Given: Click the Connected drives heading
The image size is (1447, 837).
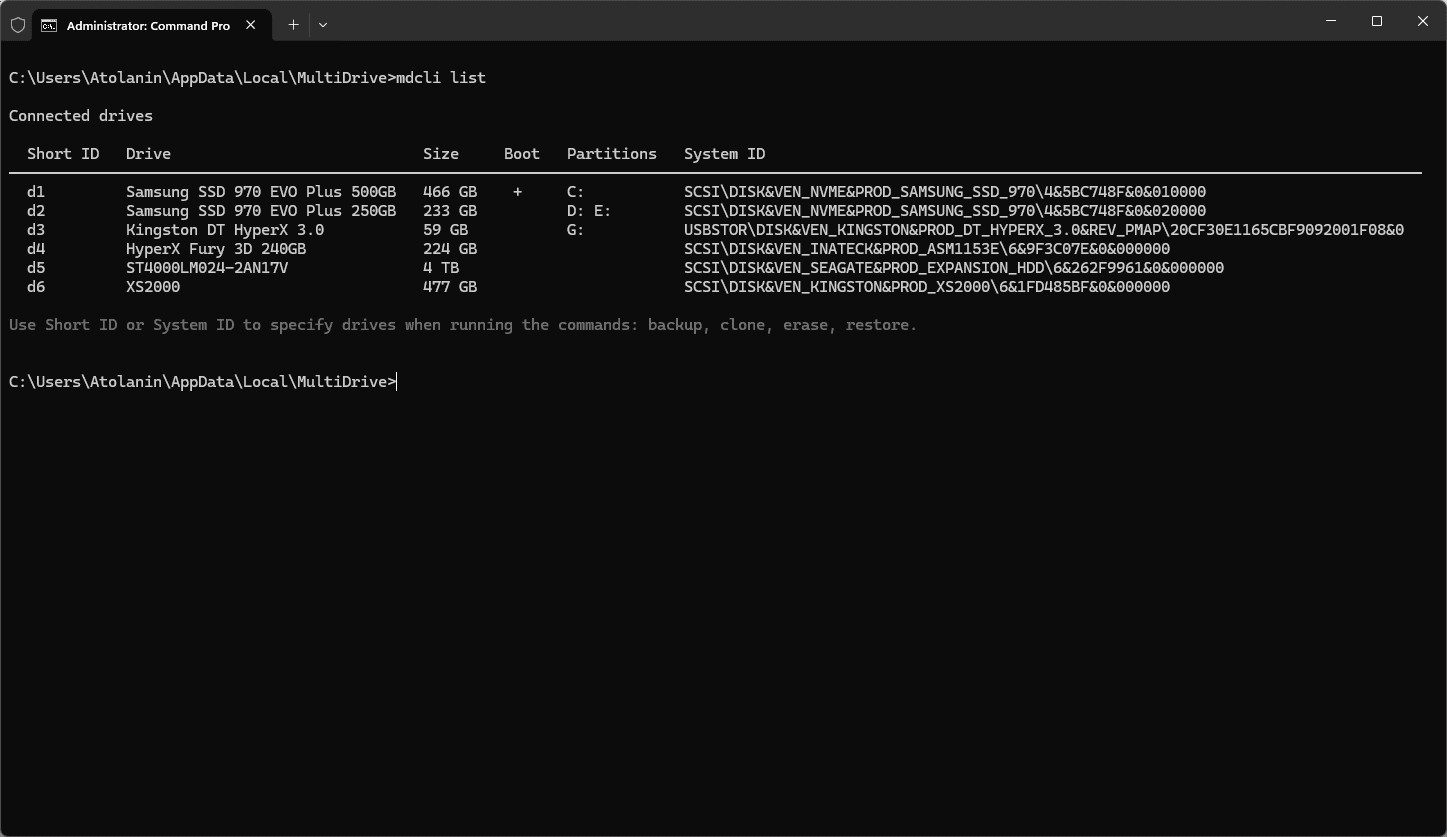Looking at the screenshot, I should pos(81,115).
